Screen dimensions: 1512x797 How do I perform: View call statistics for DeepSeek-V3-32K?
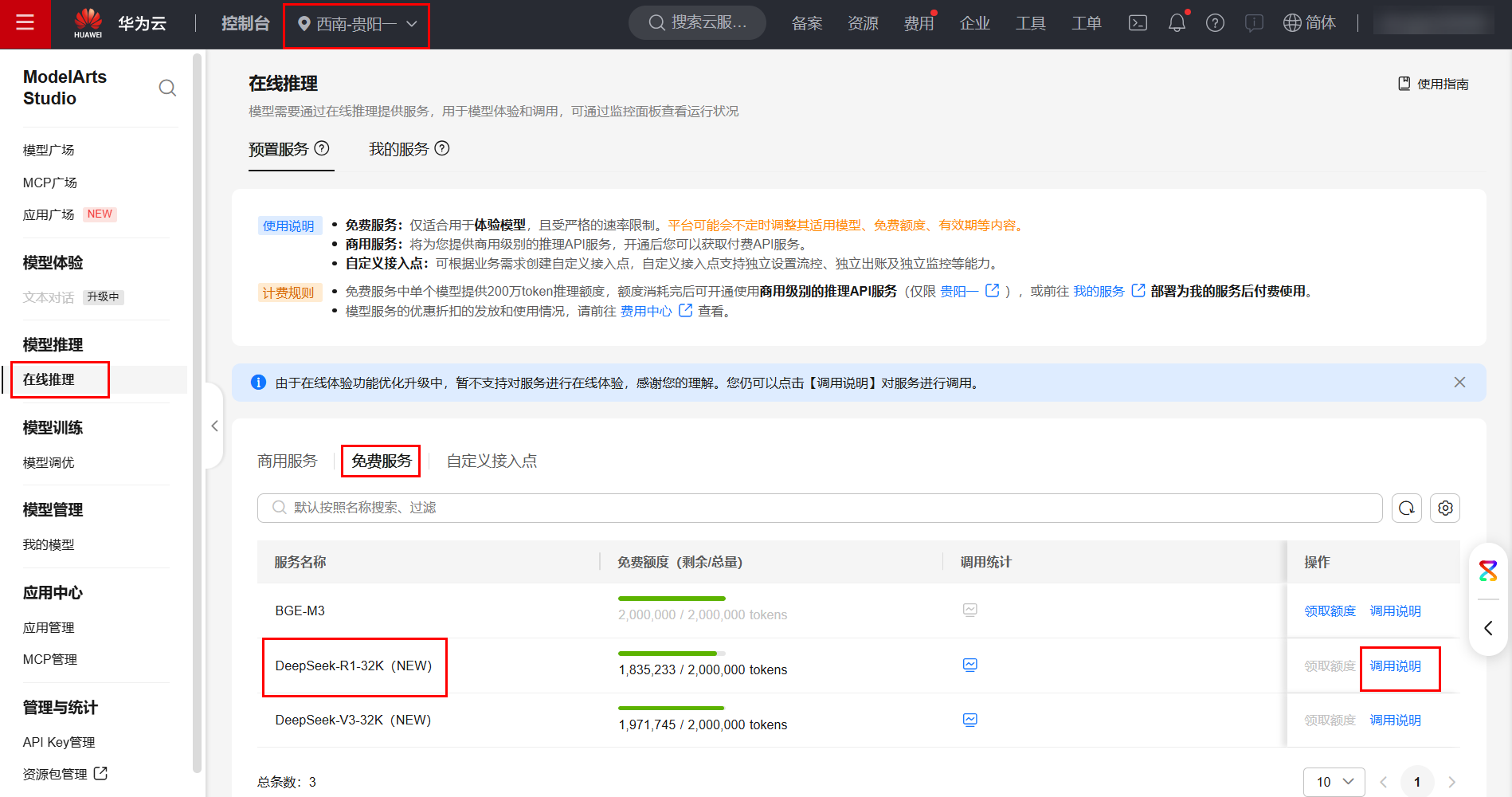969,720
